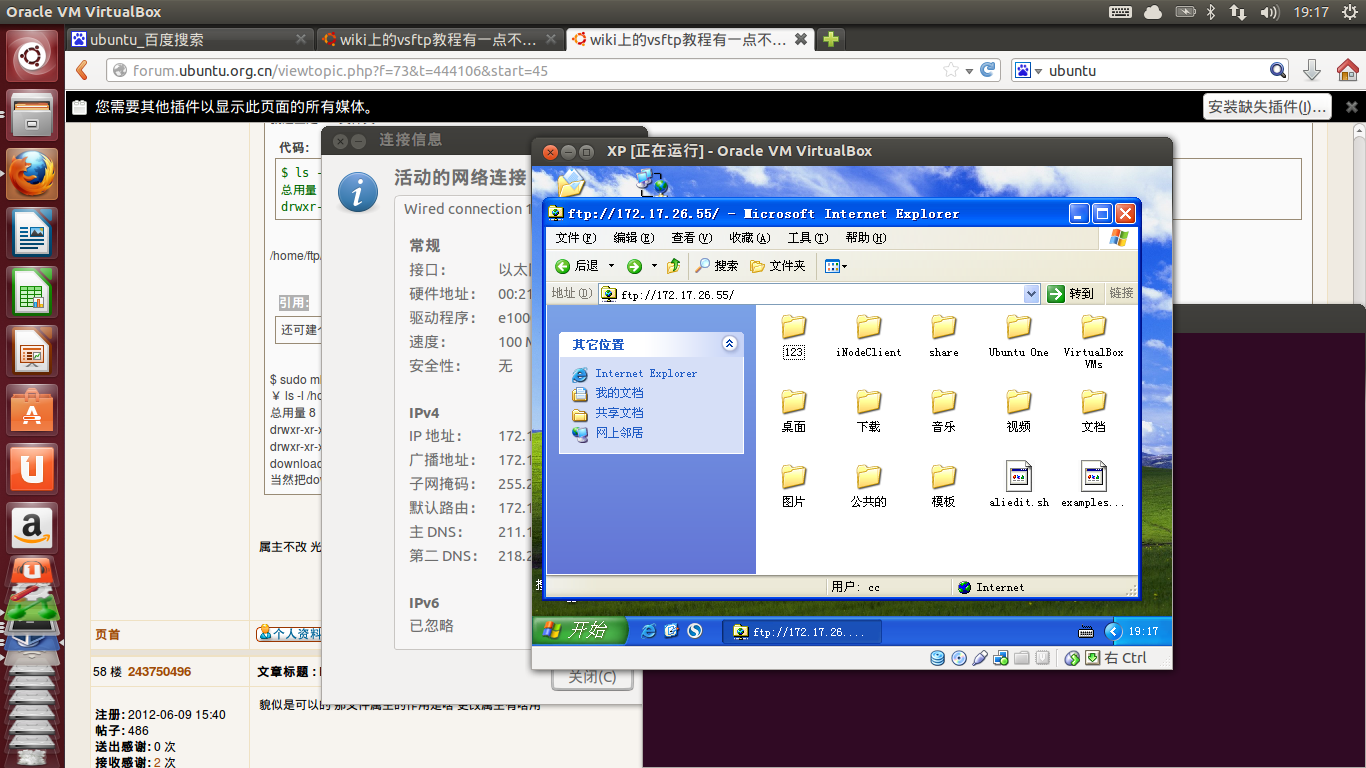
Task: Click the 安装缺失插件 install plugins button
Action: point(1267,107)
